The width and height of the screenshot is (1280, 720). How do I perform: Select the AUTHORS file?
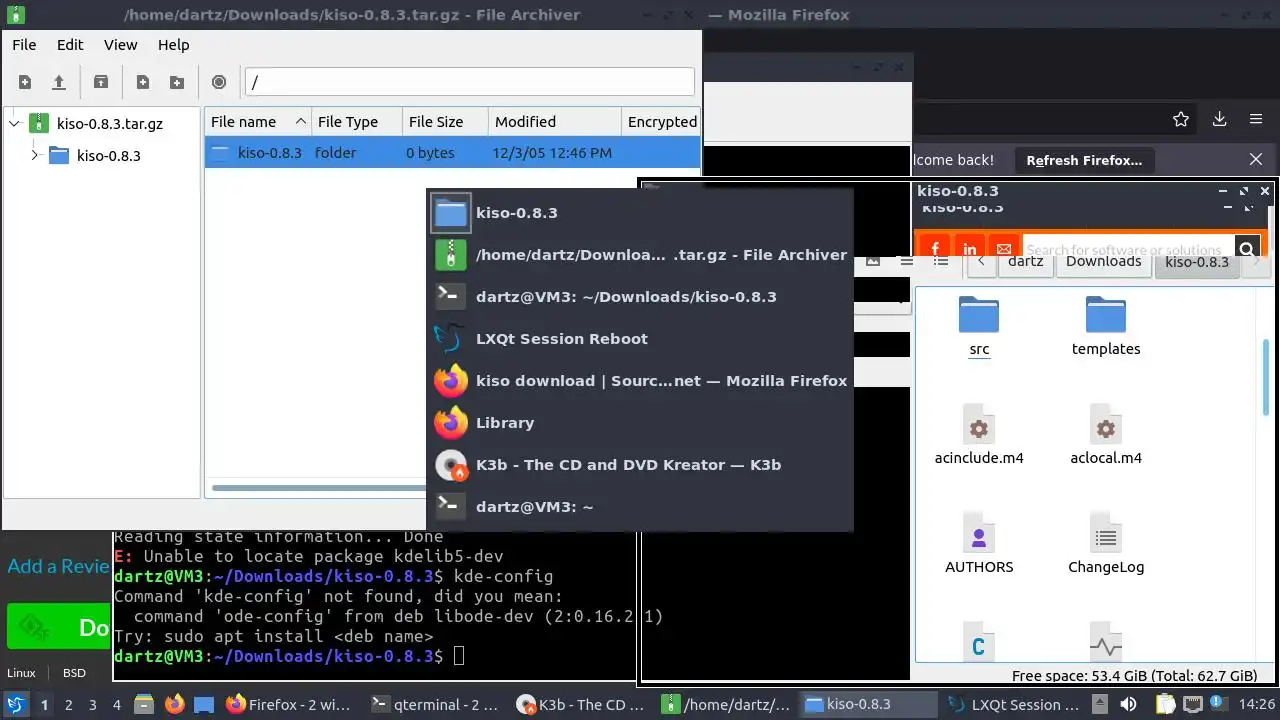(979, 543)
